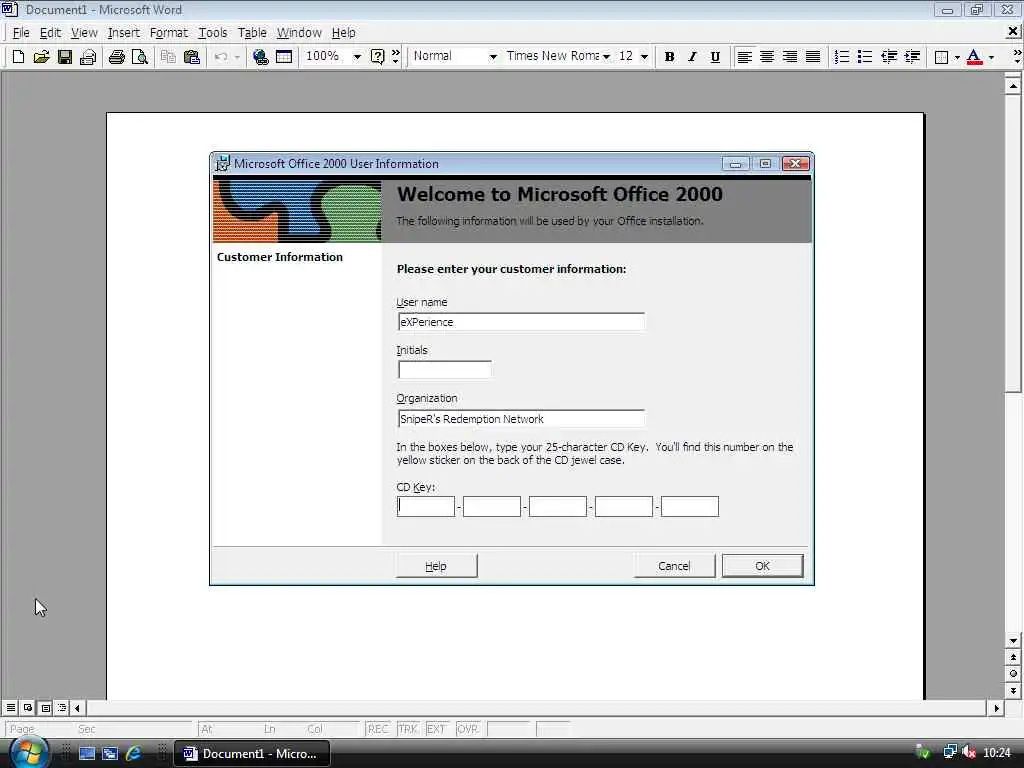Click the vertical scrollbar down arrow
Image resolution: width=1024 pixels, height=768 pixels.
1013,641
